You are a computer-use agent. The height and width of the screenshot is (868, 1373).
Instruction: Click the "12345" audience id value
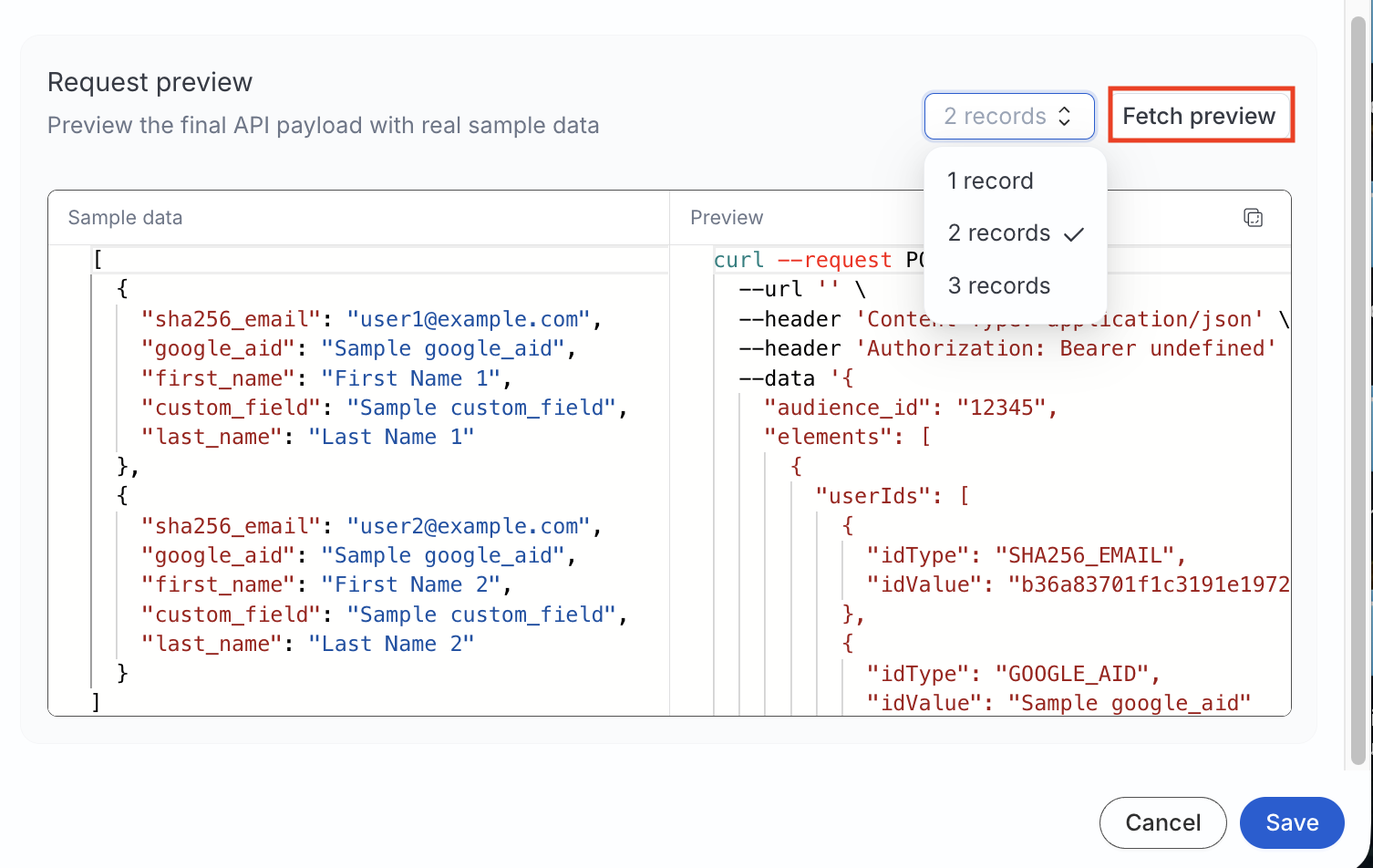tap(1001, 408)
